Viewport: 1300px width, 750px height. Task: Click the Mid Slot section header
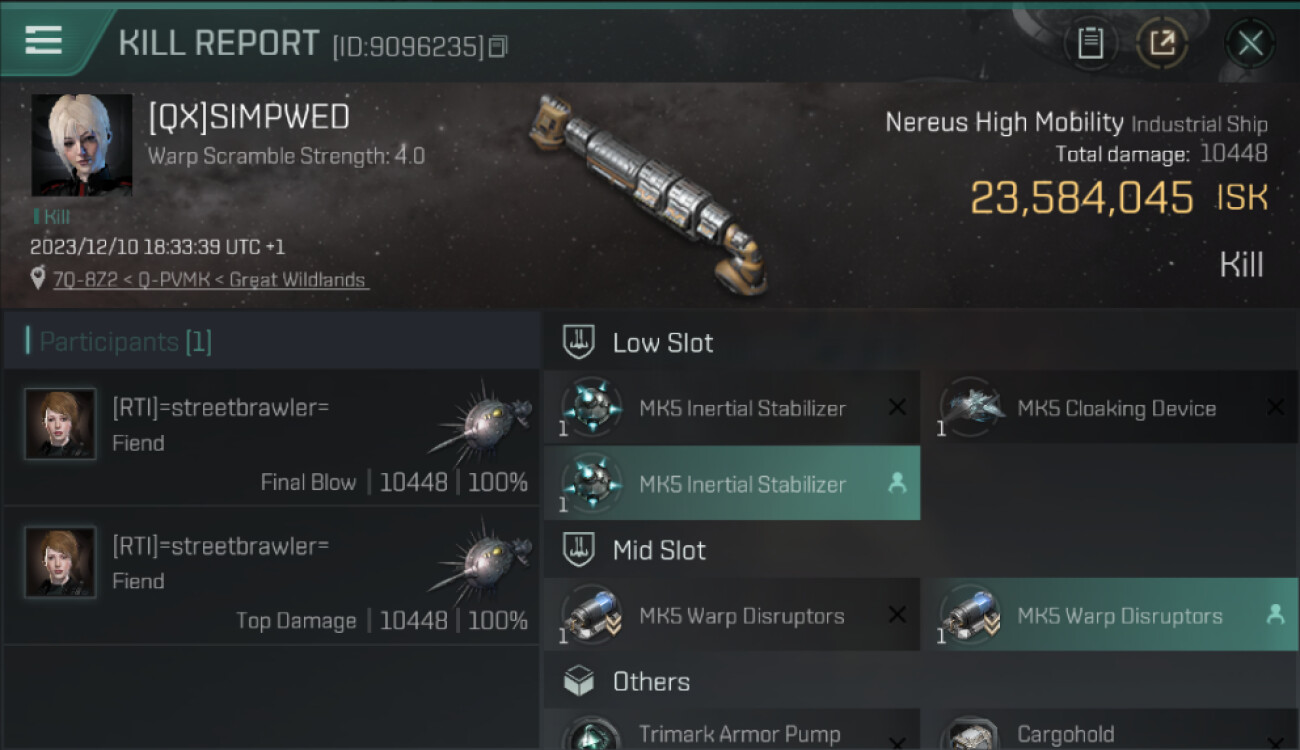(x=658, y=550)
